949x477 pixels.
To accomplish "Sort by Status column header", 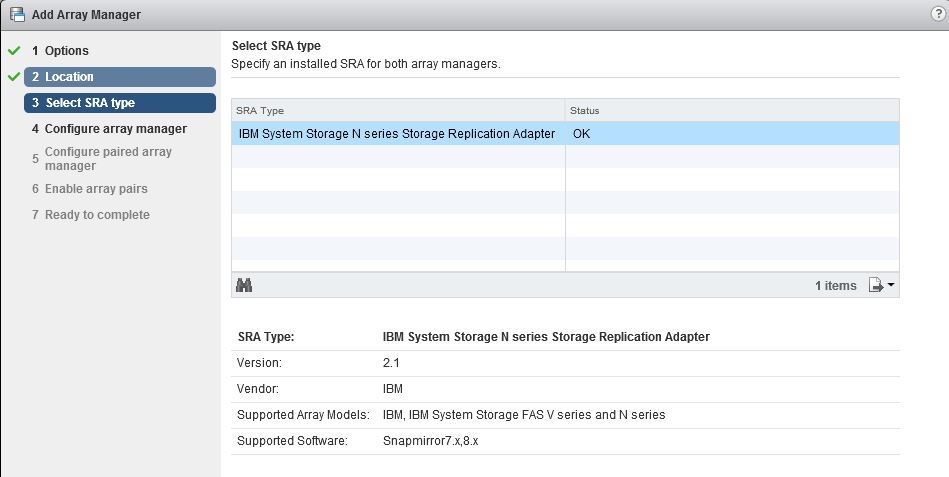I will click(x=732, y=111).
